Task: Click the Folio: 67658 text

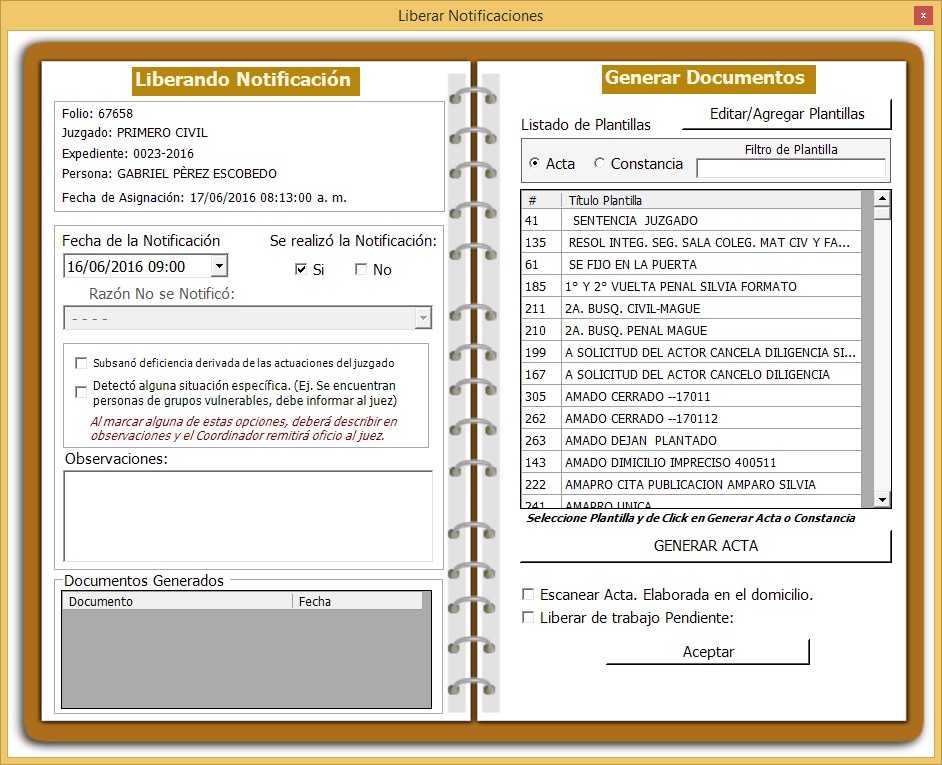Action: pyautogui.click(x=97, y=114)
